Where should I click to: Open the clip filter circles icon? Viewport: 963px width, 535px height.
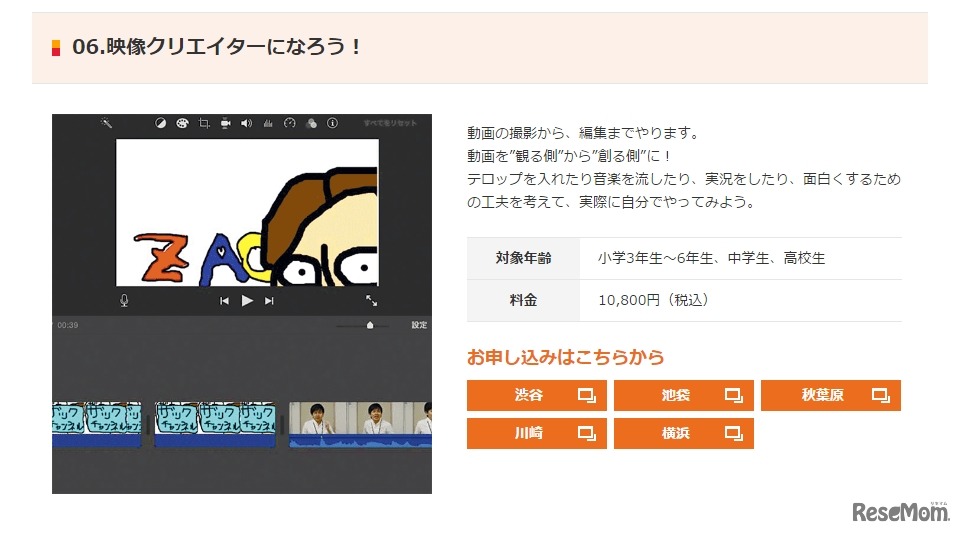click(311, 123)
